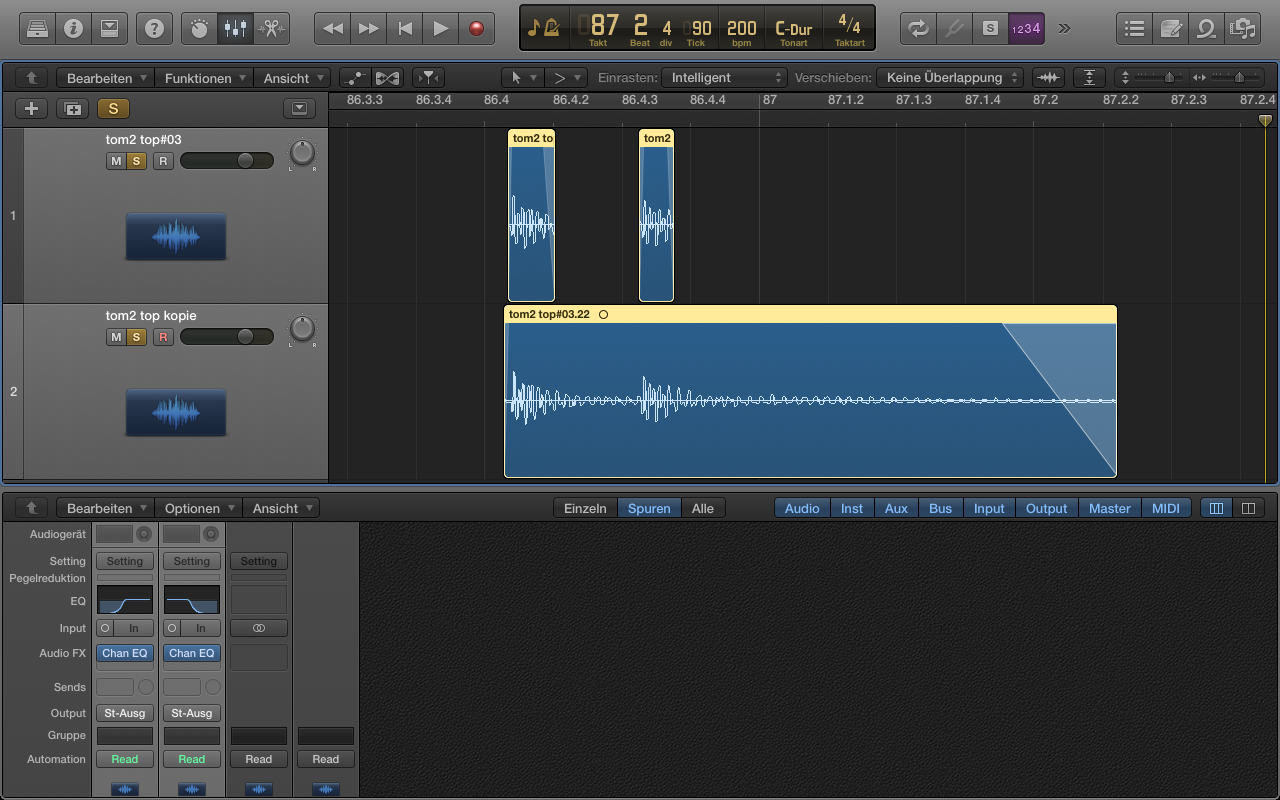The image size is (1280, 800).
Task: Solo the tom2 top#03 track
Action: [136, 161]
